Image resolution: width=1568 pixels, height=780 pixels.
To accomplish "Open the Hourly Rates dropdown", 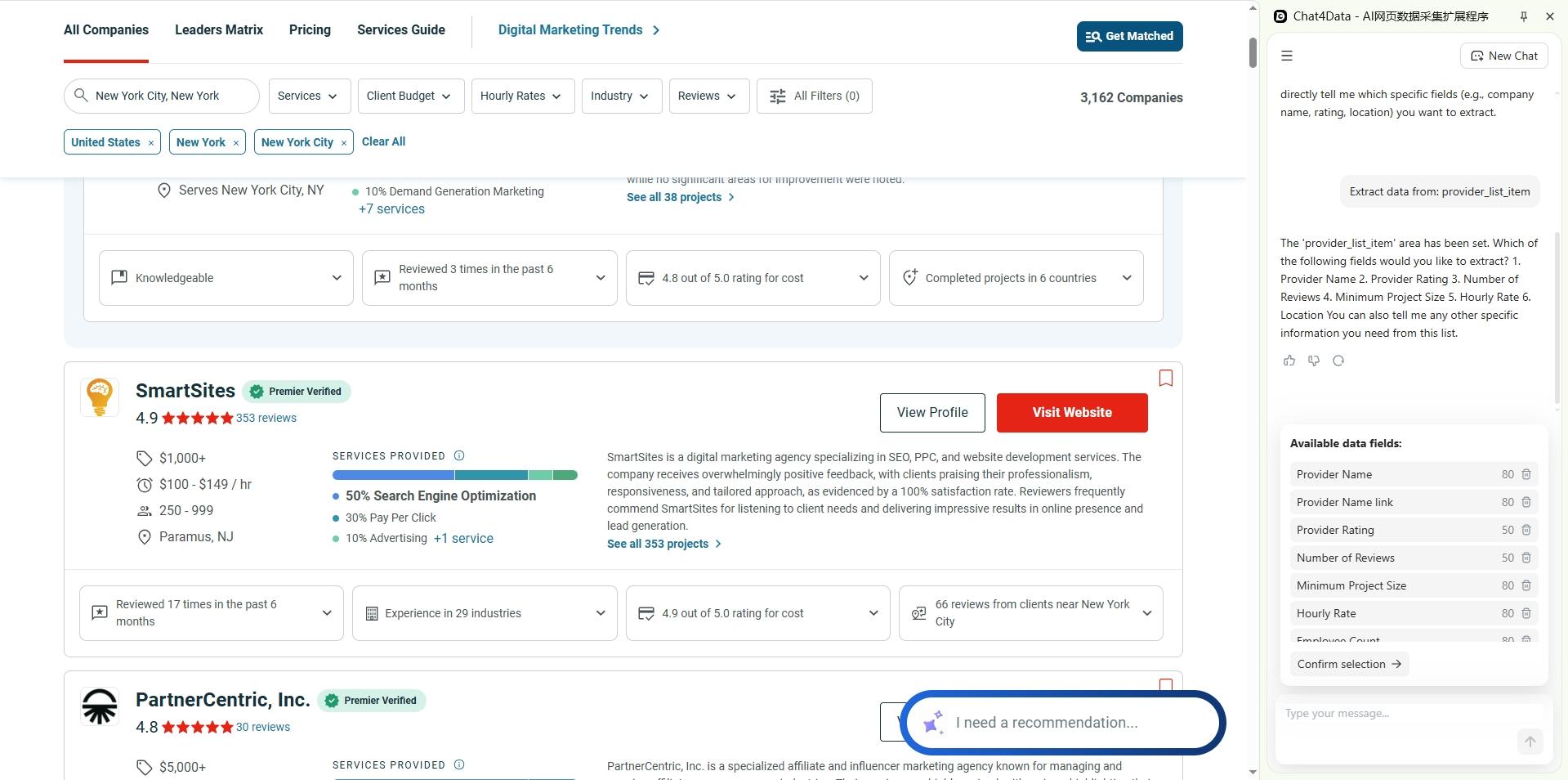I will pyautogui.click(x=521, y=96).
